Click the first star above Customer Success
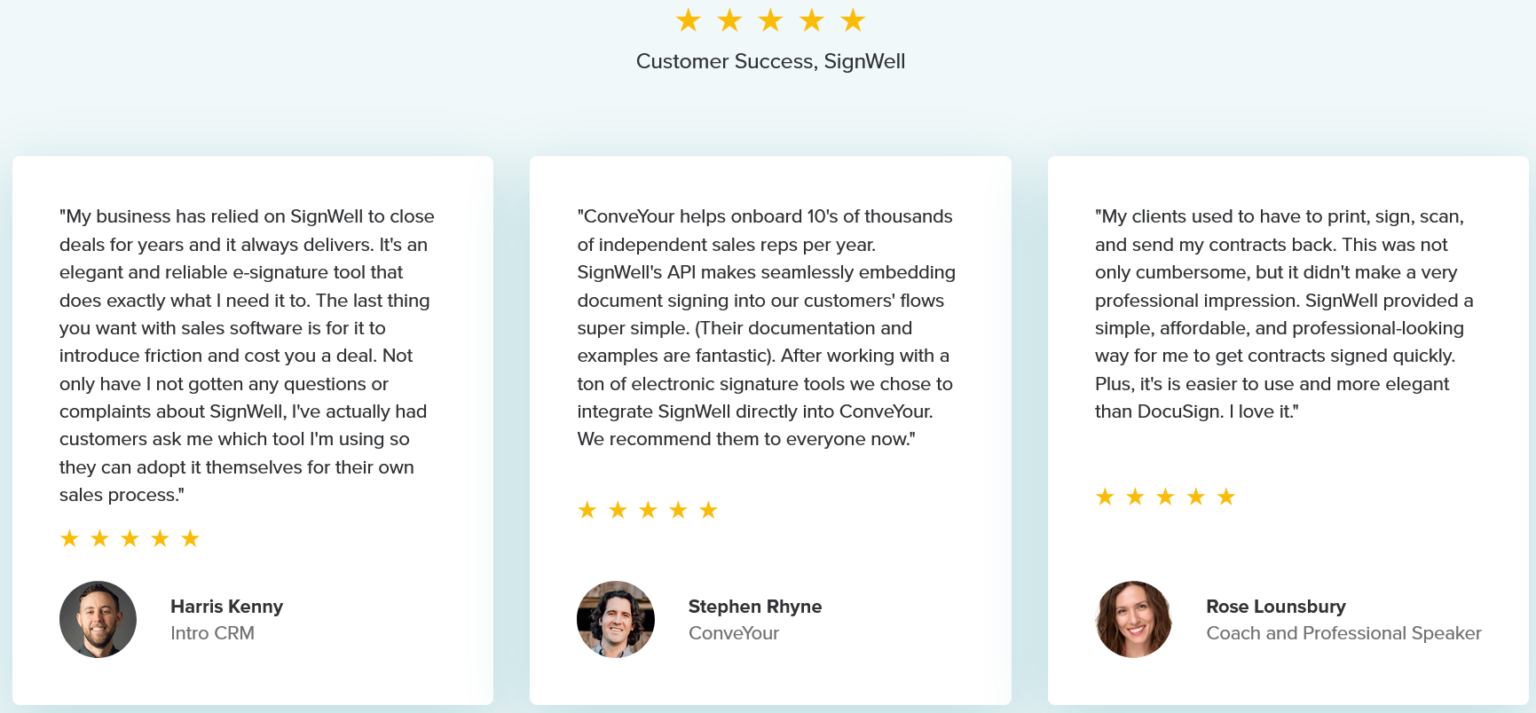 (x=688, y=20)
